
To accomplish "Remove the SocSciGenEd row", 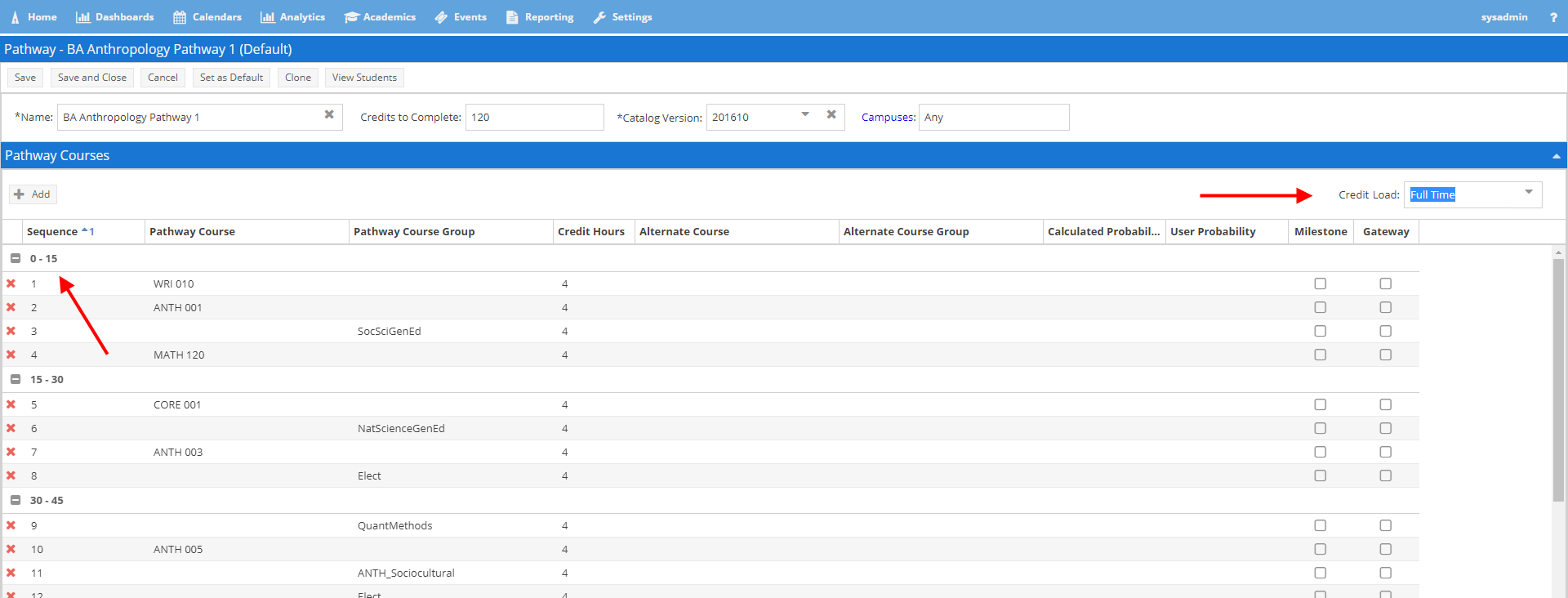I will (11, 331).
